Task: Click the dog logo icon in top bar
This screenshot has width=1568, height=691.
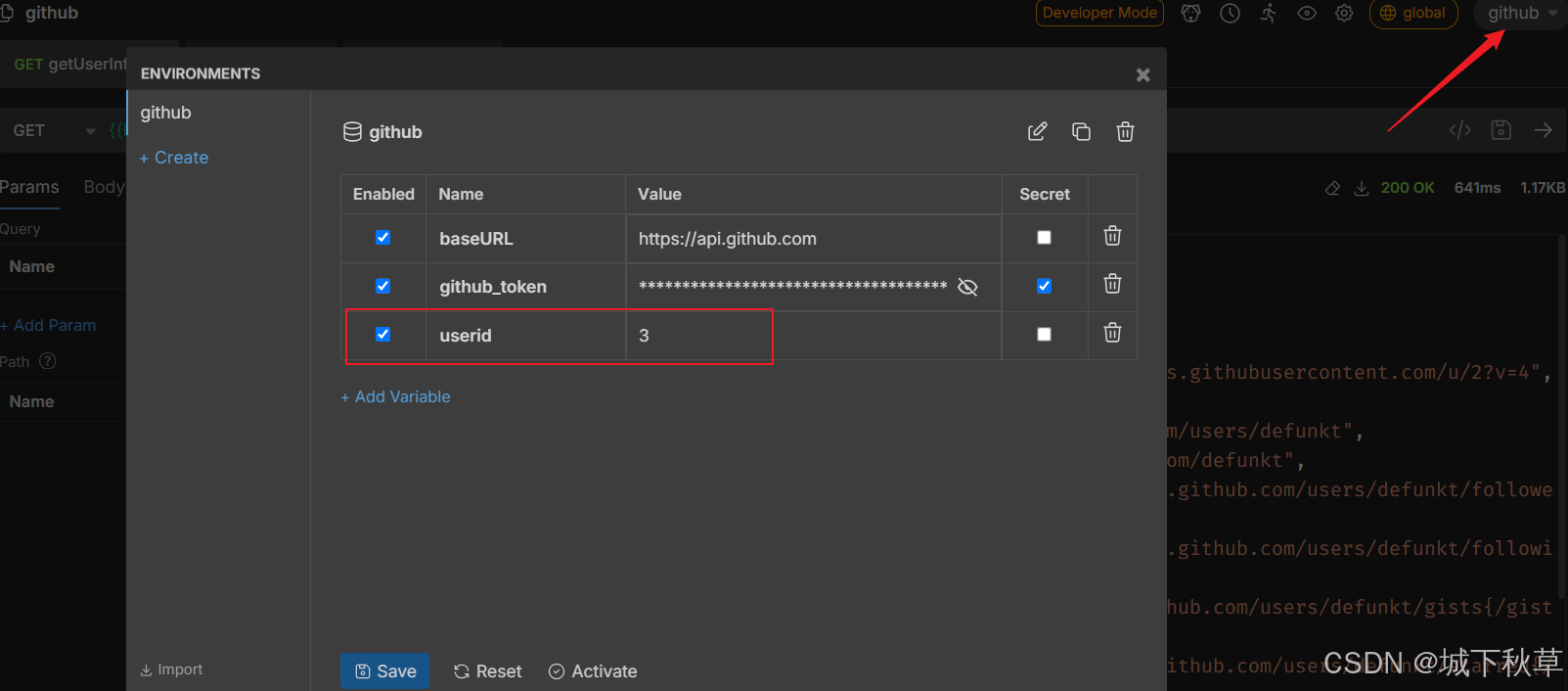Action: pyautogui.click(x=1190, y=13)
